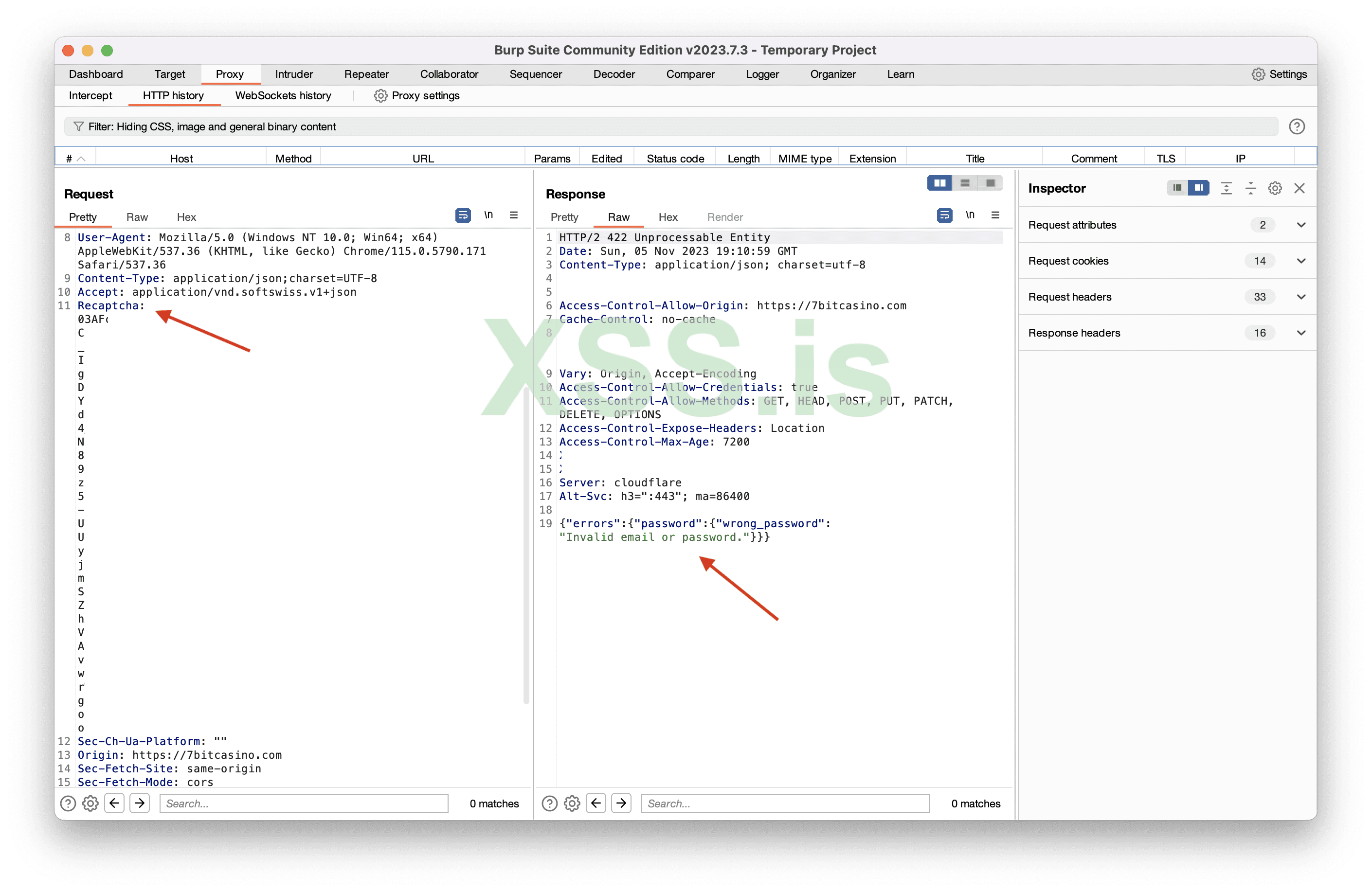This screenshot has width=1372, height=892.
Task: Open filter help question mark icon
Action: (1297, 127)
